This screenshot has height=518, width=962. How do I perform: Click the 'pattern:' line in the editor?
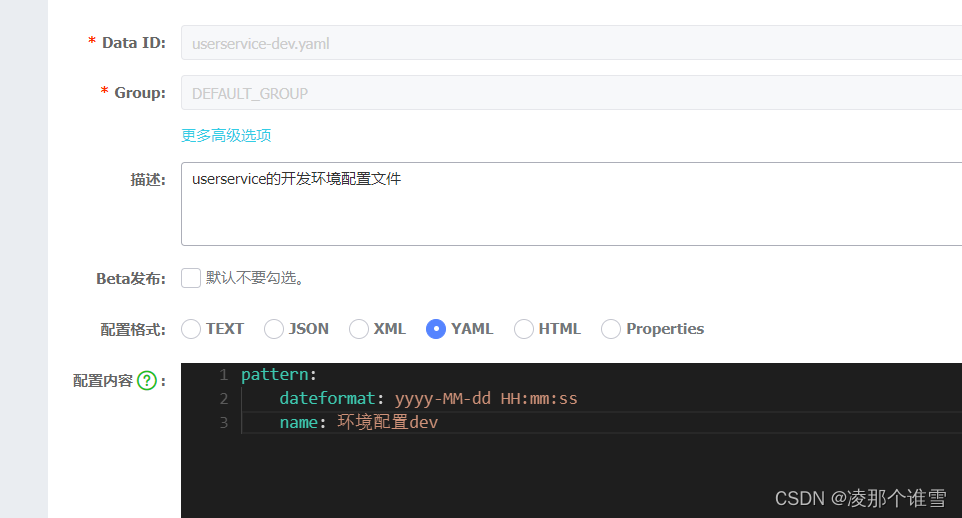tap(279, 374)
